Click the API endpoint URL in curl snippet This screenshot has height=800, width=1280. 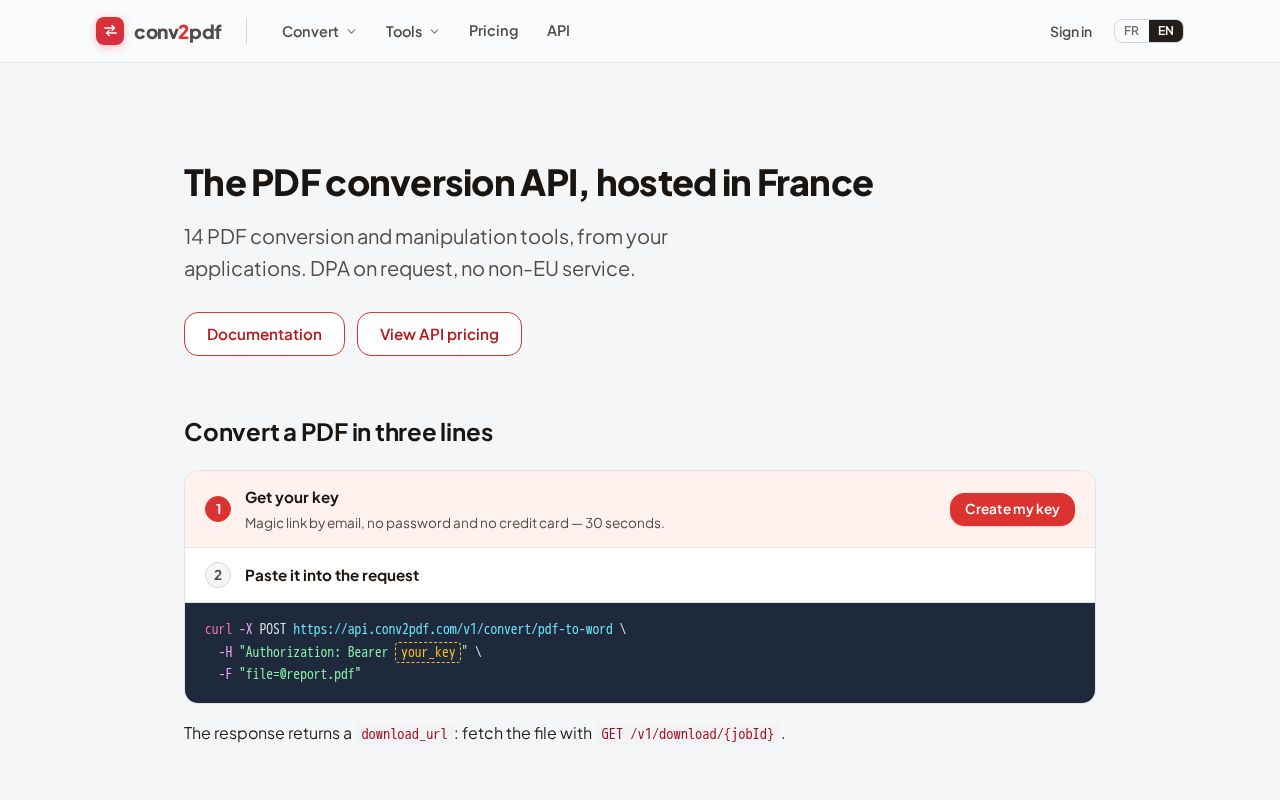(453, 629)
